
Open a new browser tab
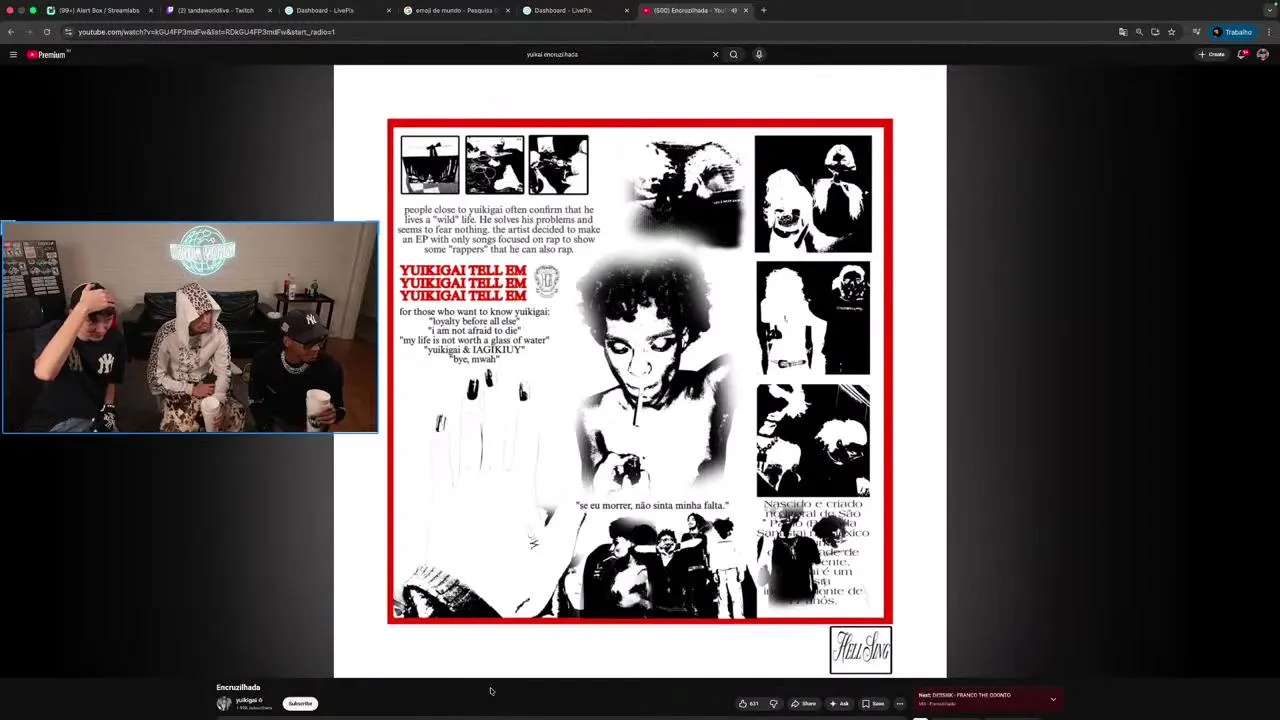point(763,10)
